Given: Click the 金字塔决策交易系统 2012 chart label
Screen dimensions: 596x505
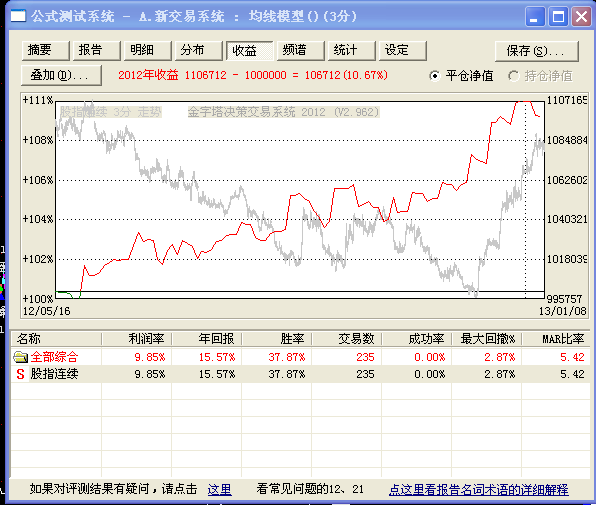Looking at the screenshot, I should [284, 112].
